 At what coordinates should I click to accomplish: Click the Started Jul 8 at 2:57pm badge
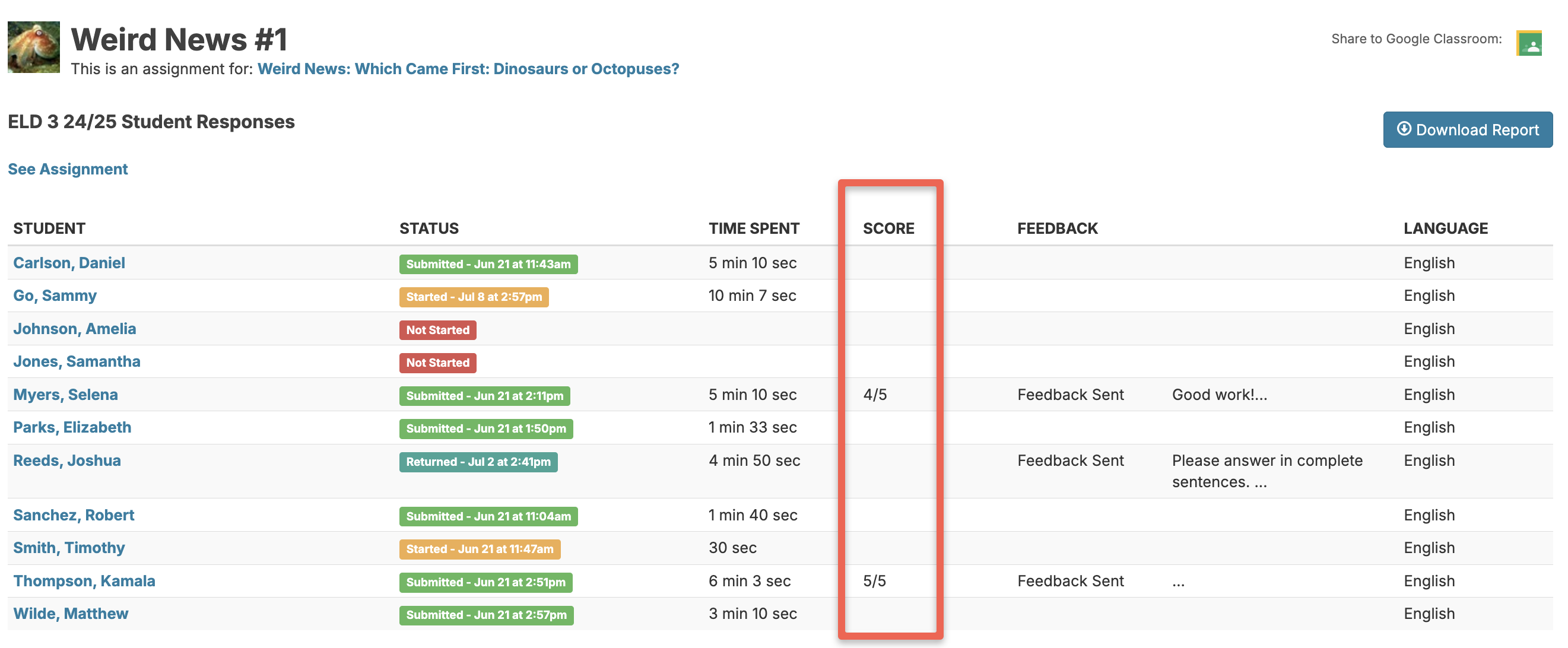coord(474,297)
